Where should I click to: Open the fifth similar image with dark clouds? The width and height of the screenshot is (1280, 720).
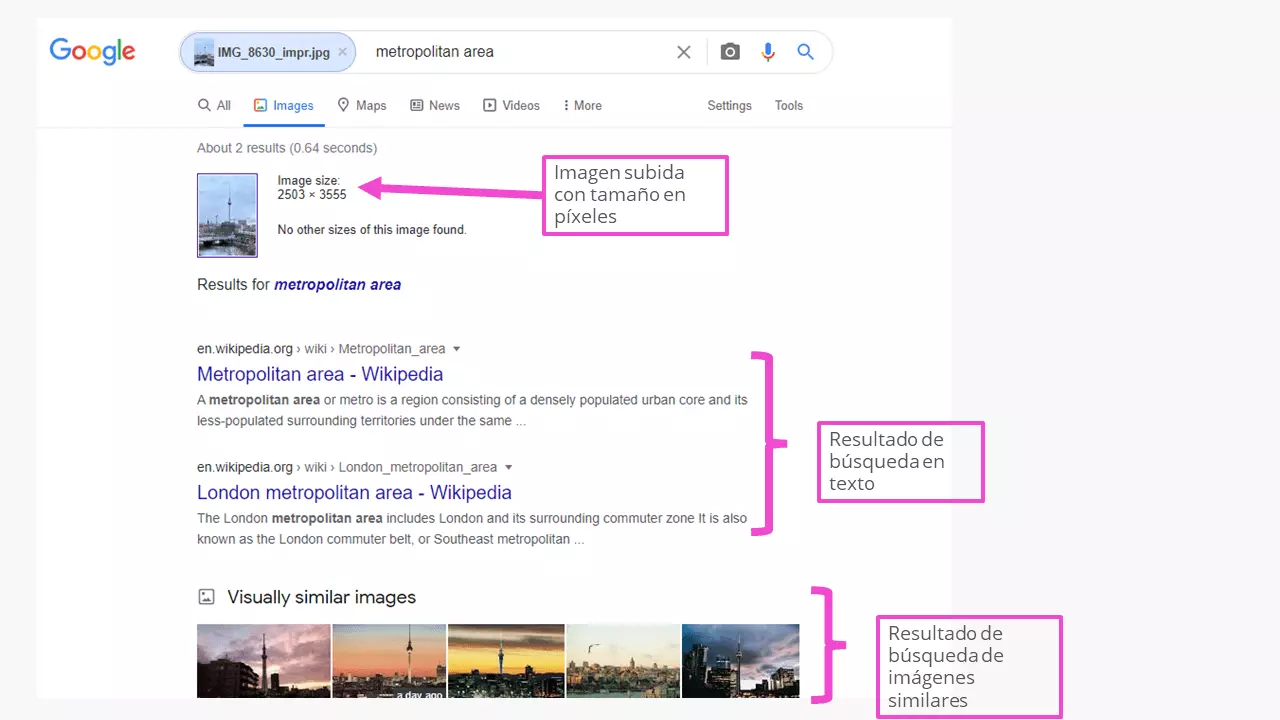coord(740,661)
